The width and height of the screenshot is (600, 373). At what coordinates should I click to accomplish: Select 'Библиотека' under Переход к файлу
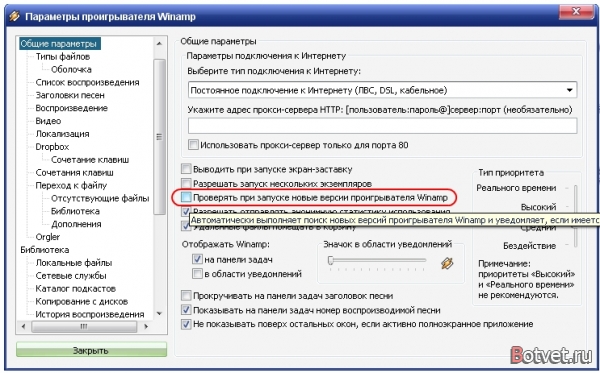(75, 211)
